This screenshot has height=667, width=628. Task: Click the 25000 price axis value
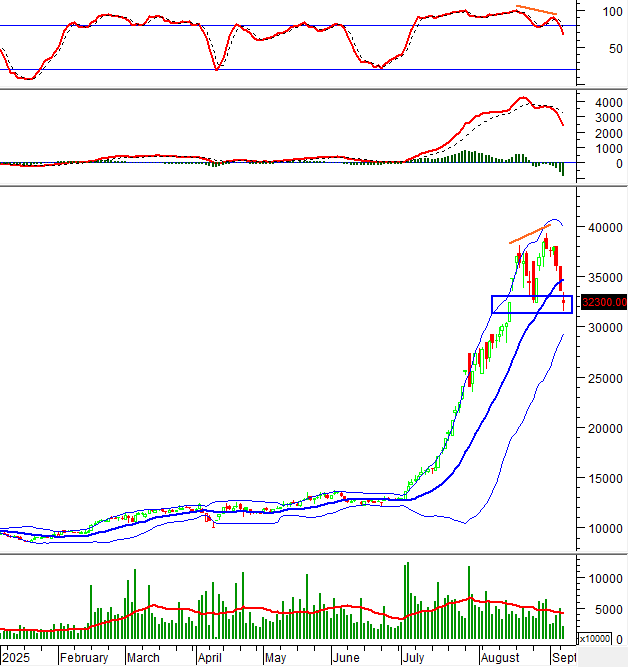[605, 378]
